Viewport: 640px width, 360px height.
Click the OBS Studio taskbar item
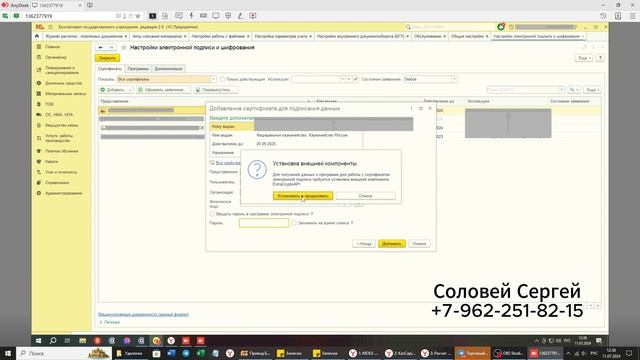click(x=508, y=353)
